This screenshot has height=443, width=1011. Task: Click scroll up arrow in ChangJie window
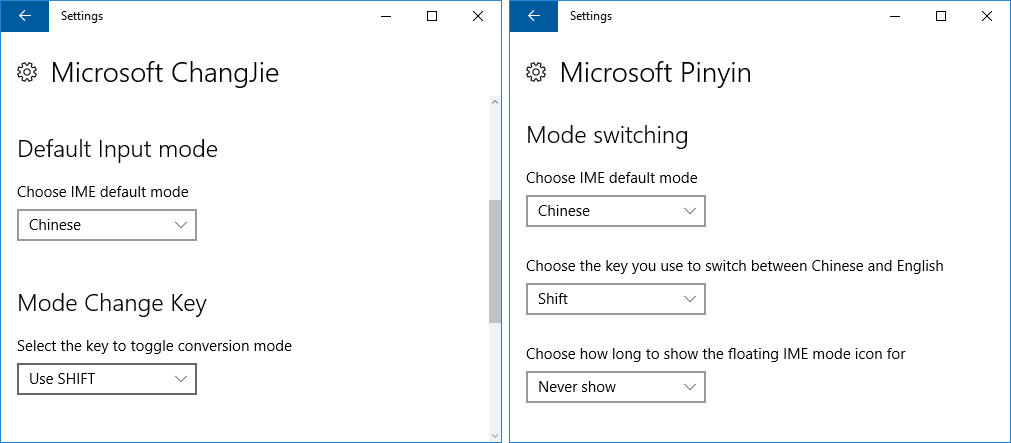pyautogui.click(x=495, y=102)
